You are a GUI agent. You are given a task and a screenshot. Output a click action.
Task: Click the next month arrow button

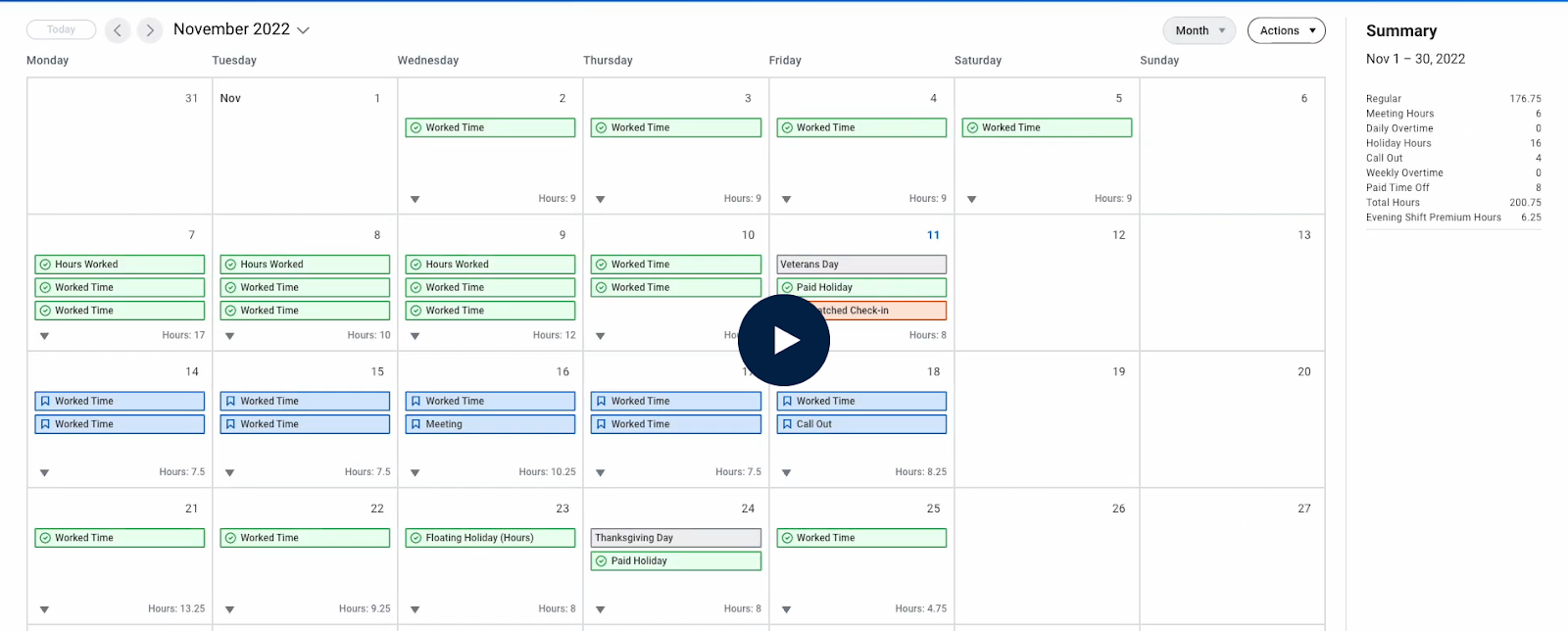coord(150,30)
